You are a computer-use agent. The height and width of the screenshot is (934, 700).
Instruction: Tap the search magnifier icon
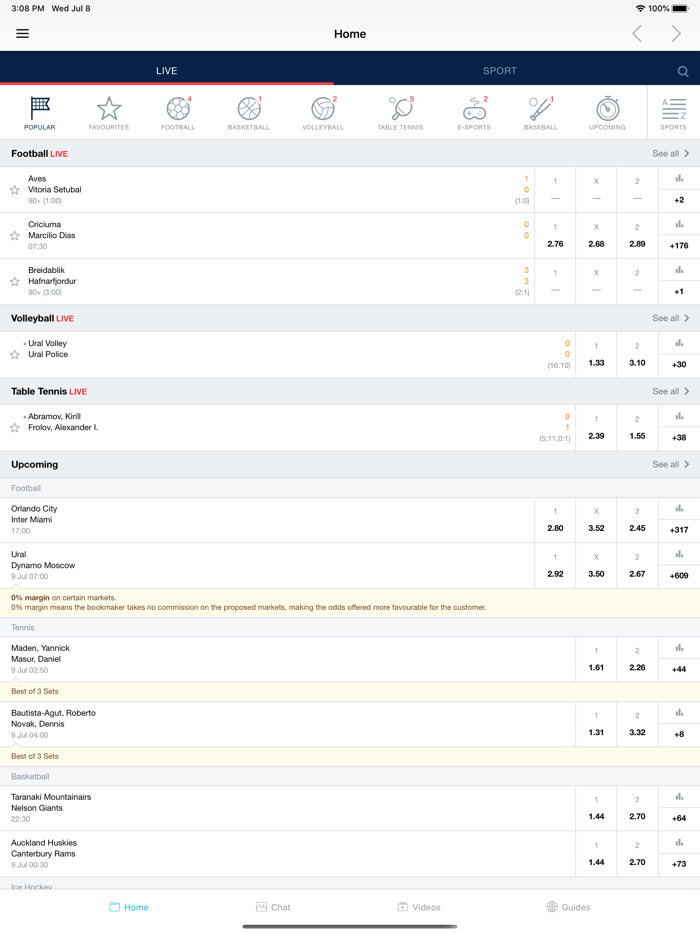tap(683, 71)
